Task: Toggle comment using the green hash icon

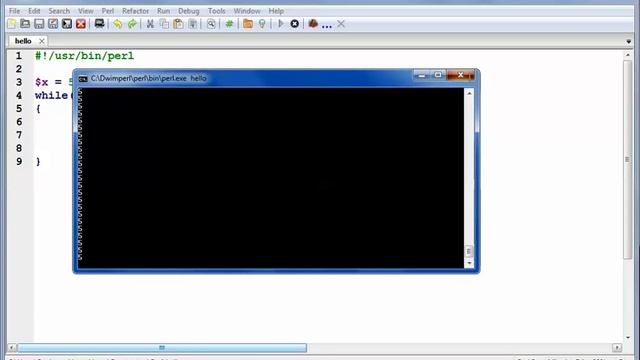Action: (x=229, y=24)
